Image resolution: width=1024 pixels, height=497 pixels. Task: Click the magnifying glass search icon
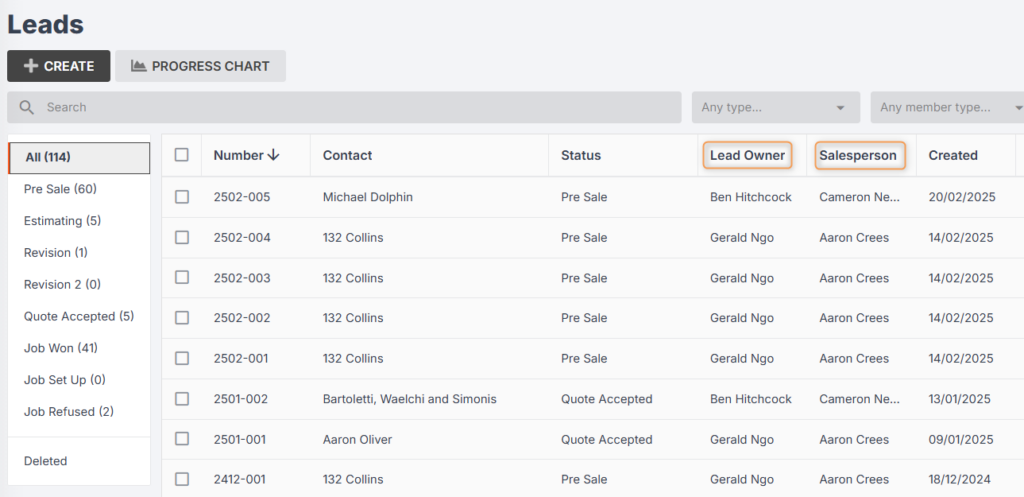tap(27, 107)
